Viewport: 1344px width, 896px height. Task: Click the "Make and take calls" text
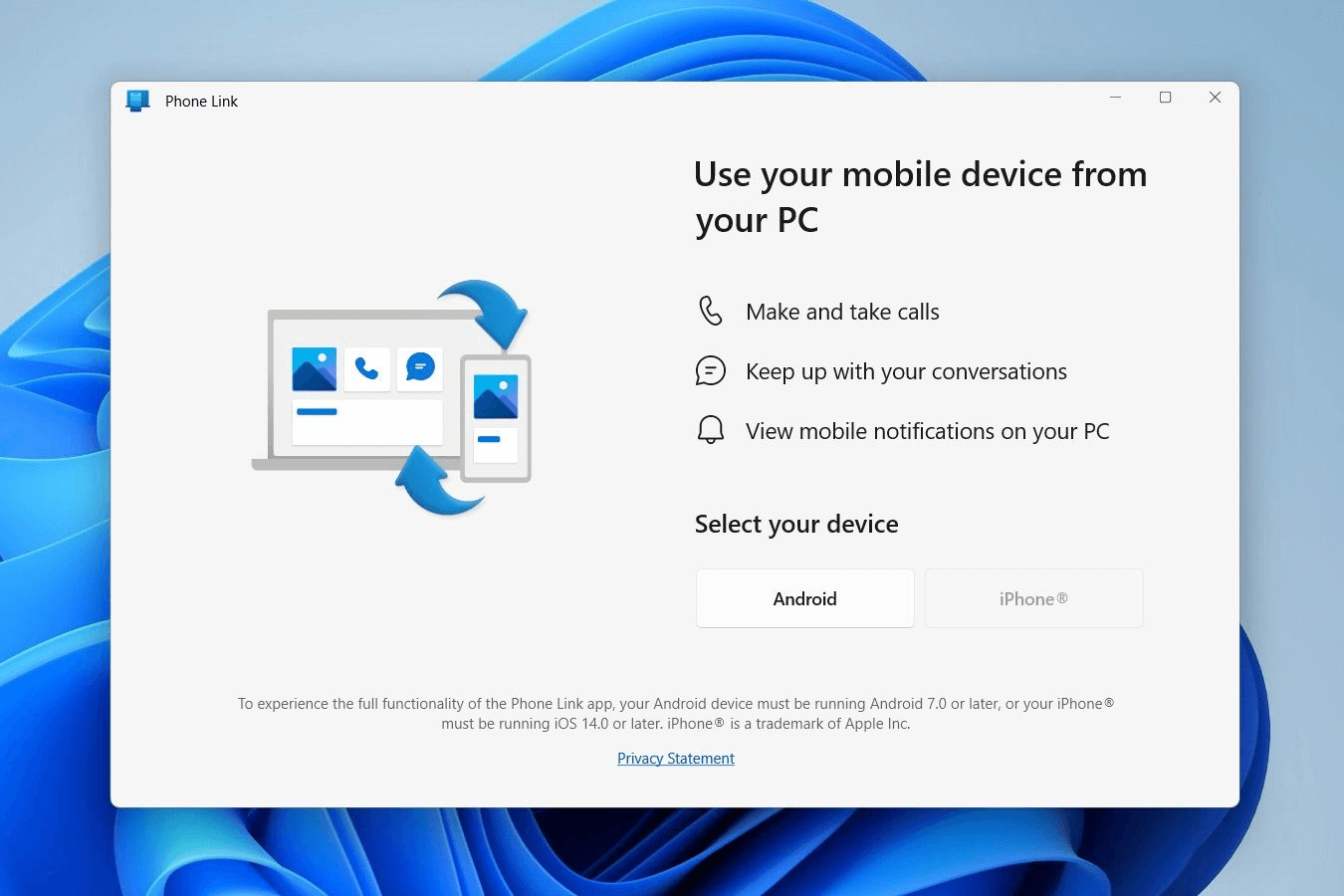pyautogui.click(x=842, y=312)
